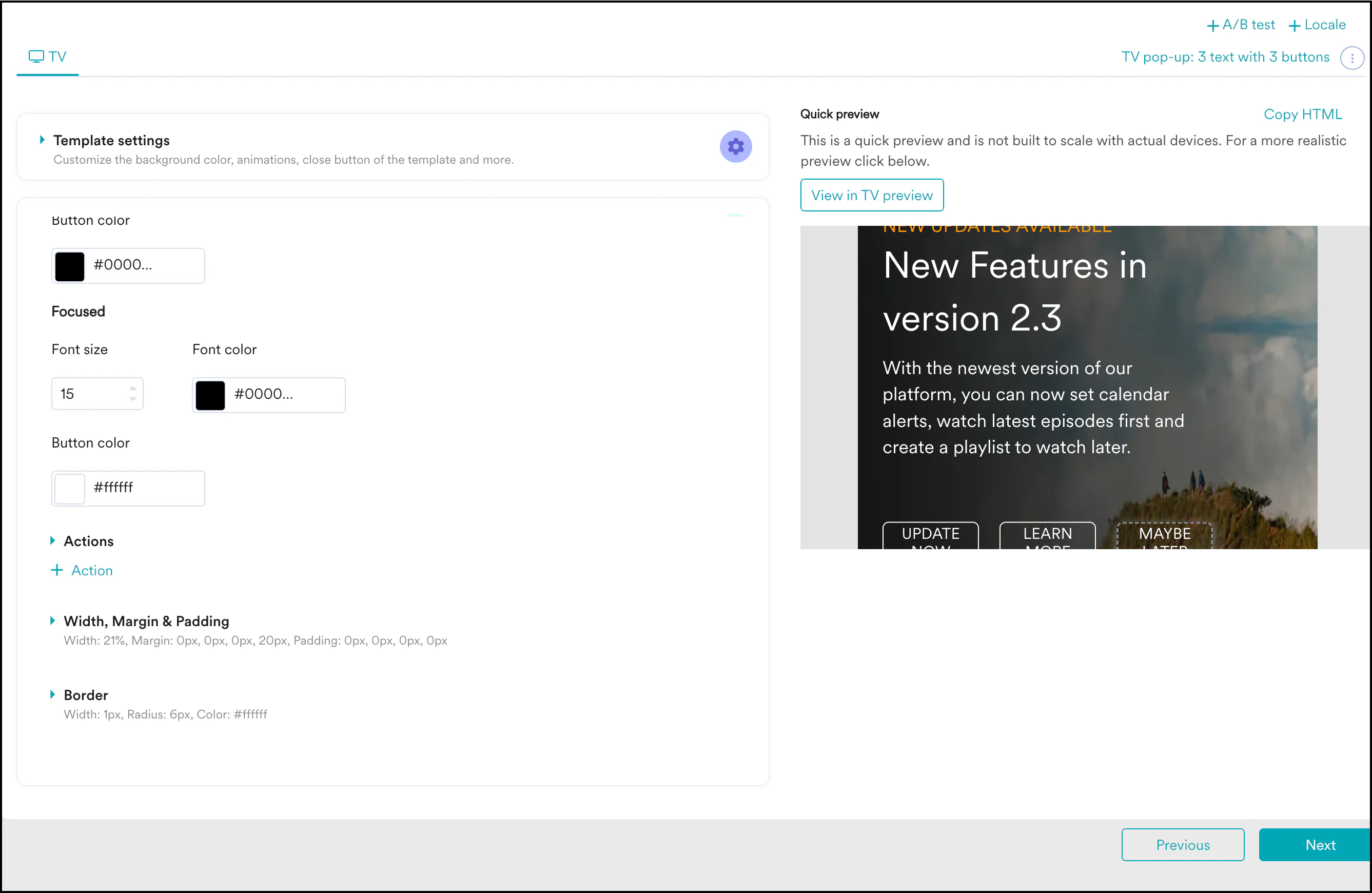Click the Copy HTML link
The height and width of the screenshot is (893, 1372).
tap(1302, 114)
